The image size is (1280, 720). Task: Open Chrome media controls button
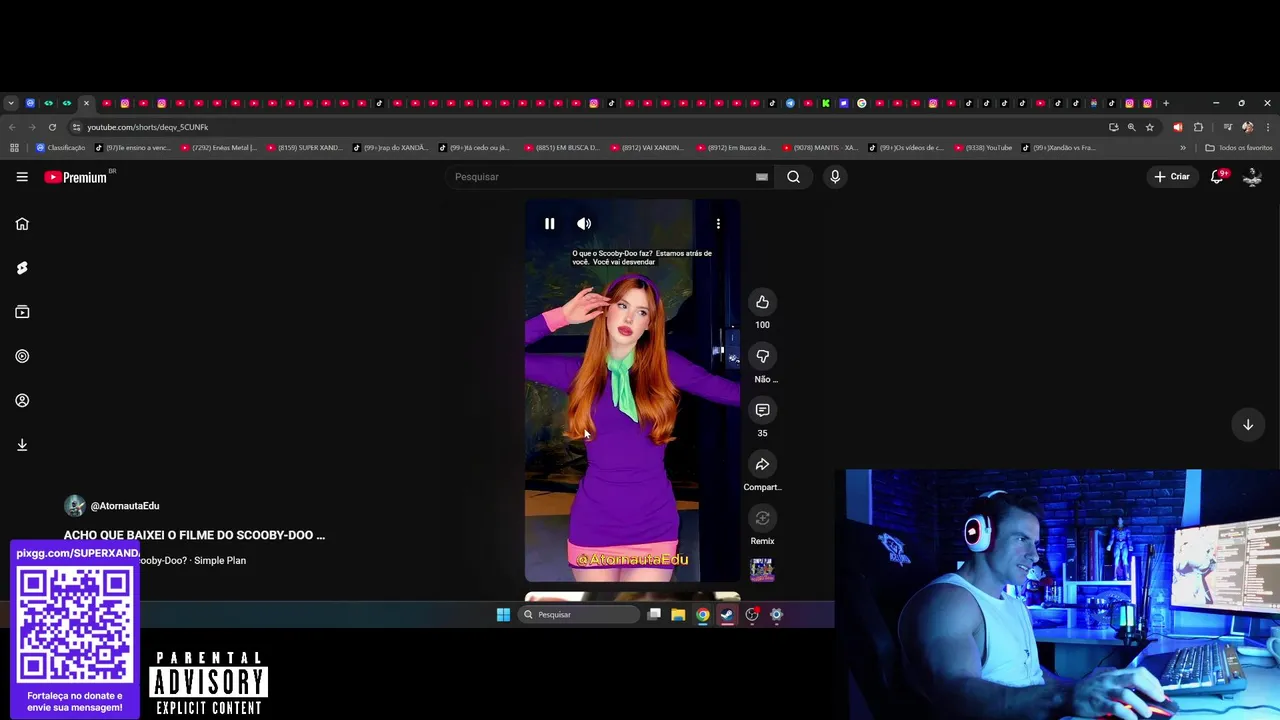1228,127
